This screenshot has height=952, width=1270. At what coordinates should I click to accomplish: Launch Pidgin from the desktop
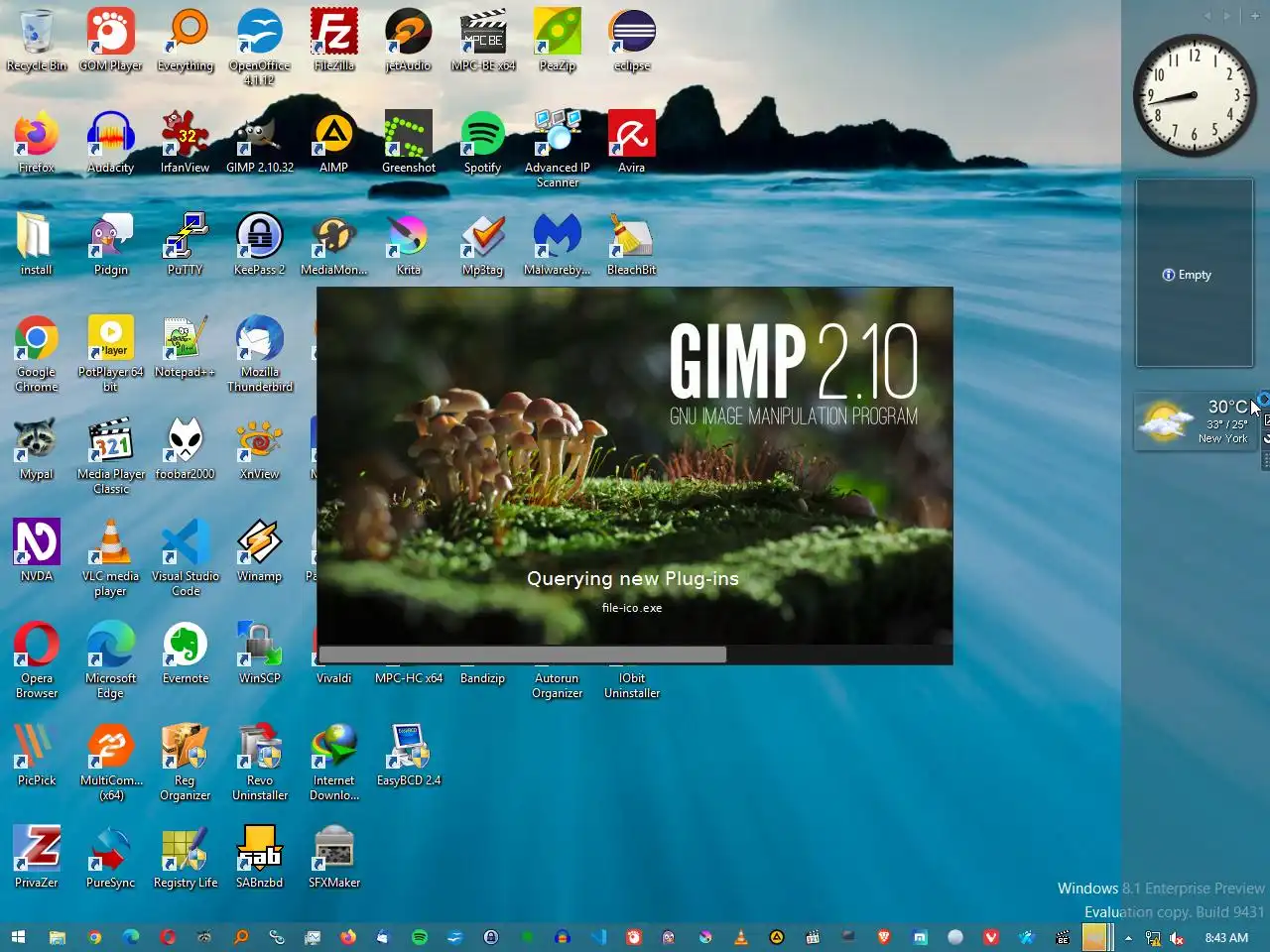(111, 245)
